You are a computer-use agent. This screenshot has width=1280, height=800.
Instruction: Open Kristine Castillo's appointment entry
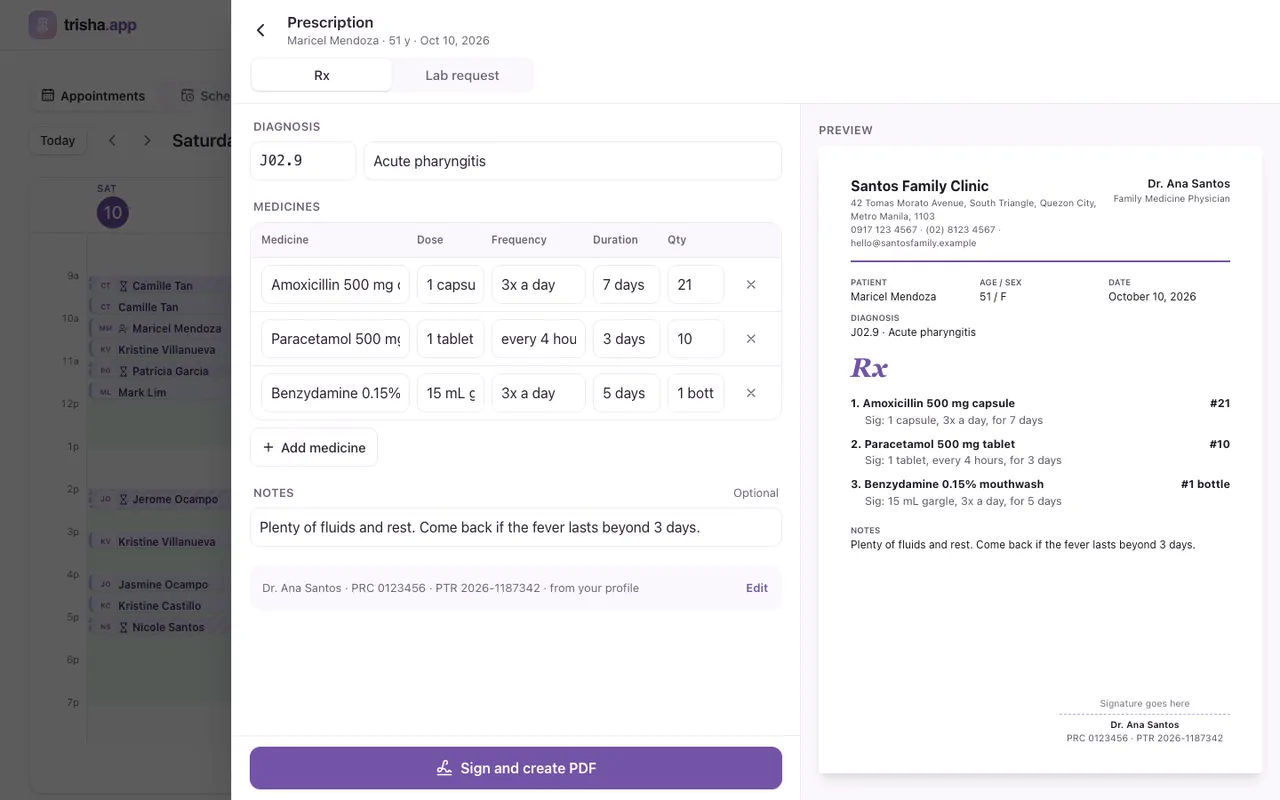[160, 606]
